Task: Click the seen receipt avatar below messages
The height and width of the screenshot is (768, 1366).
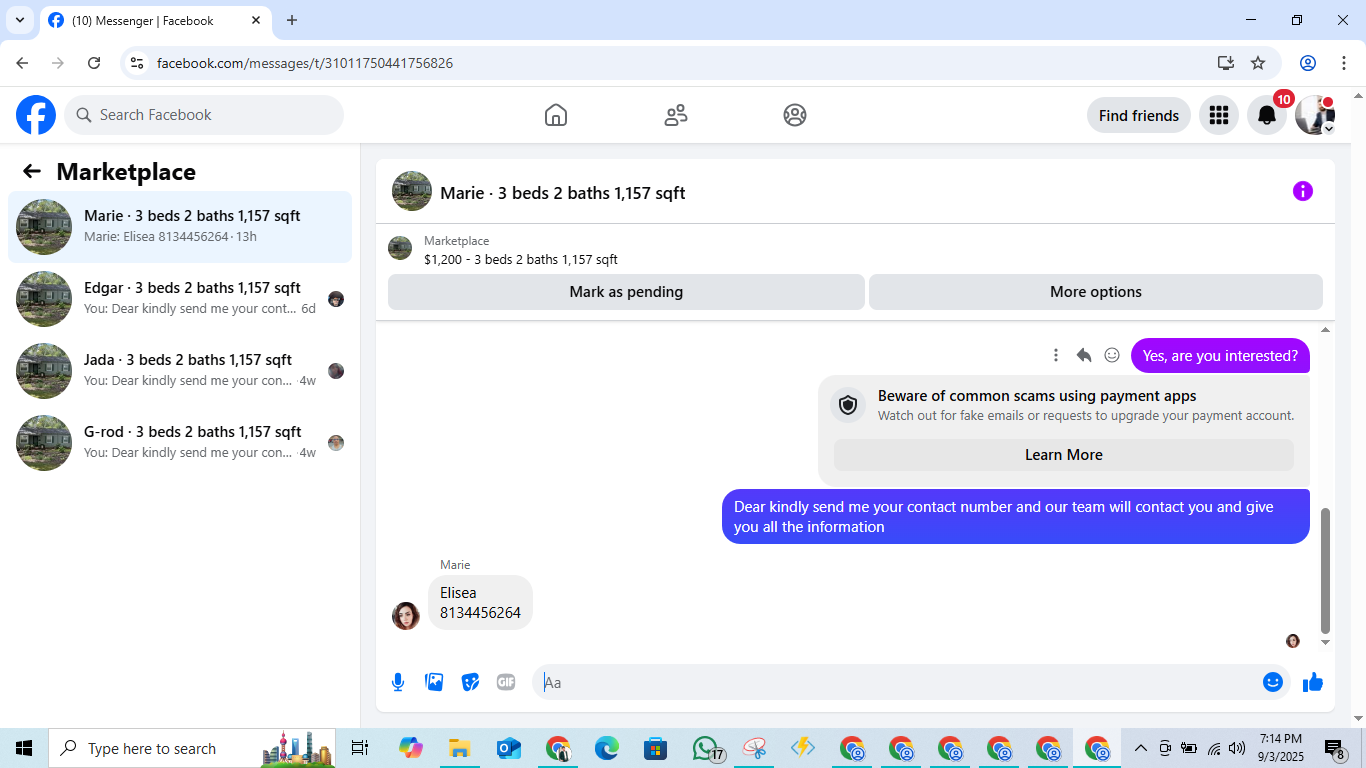Action: (x=1293, y=641)
